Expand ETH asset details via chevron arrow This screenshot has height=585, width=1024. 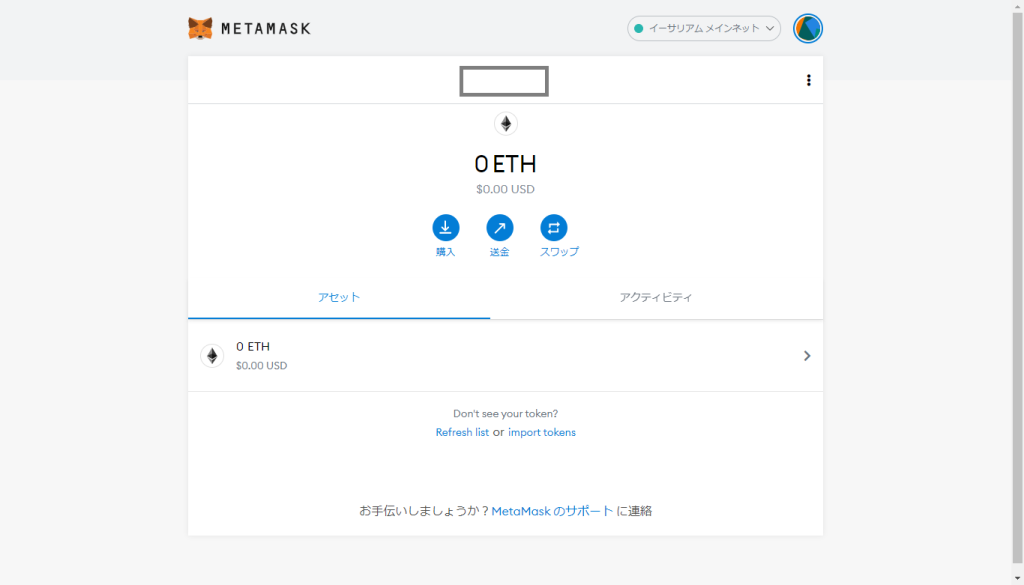click(x=807, y=356)
